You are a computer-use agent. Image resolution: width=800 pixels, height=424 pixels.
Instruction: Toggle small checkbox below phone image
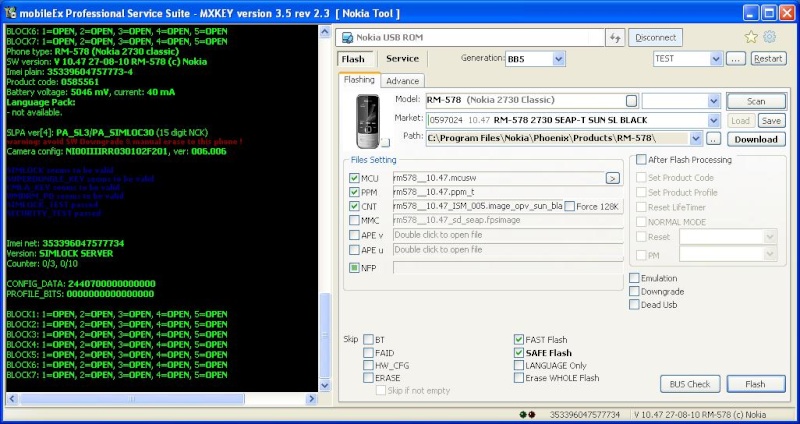pos(385,143)
